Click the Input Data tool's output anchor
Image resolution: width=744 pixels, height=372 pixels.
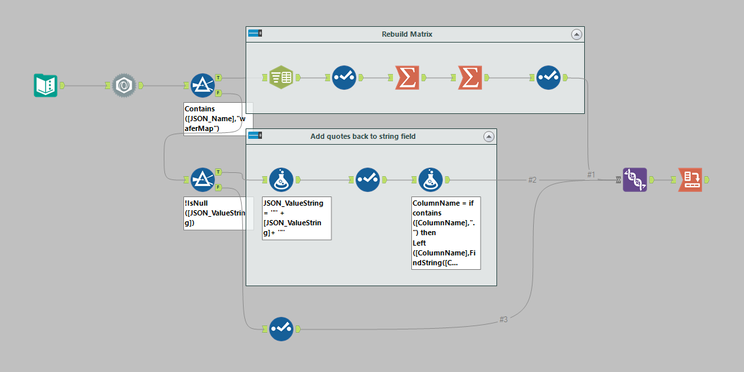pos(62,85)
